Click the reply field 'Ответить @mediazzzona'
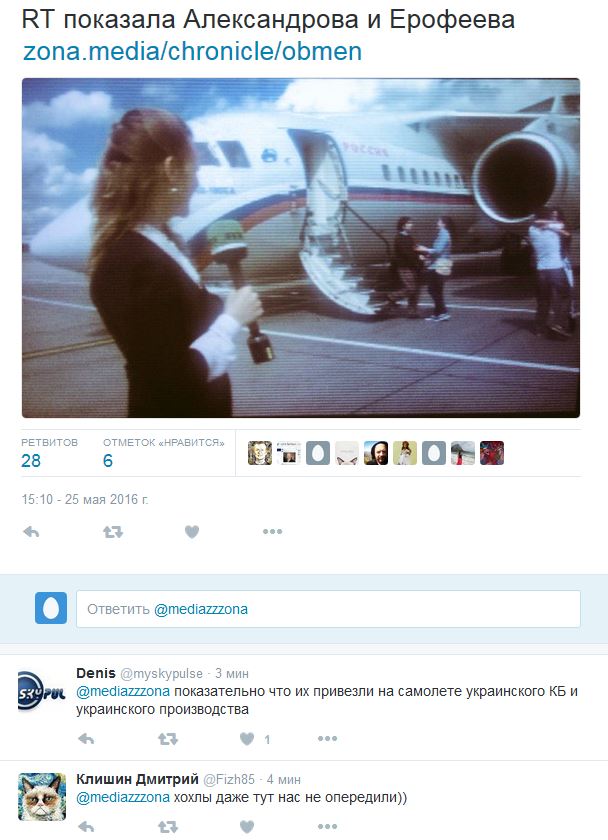This screenshot has width=608, height=840. 328,609
